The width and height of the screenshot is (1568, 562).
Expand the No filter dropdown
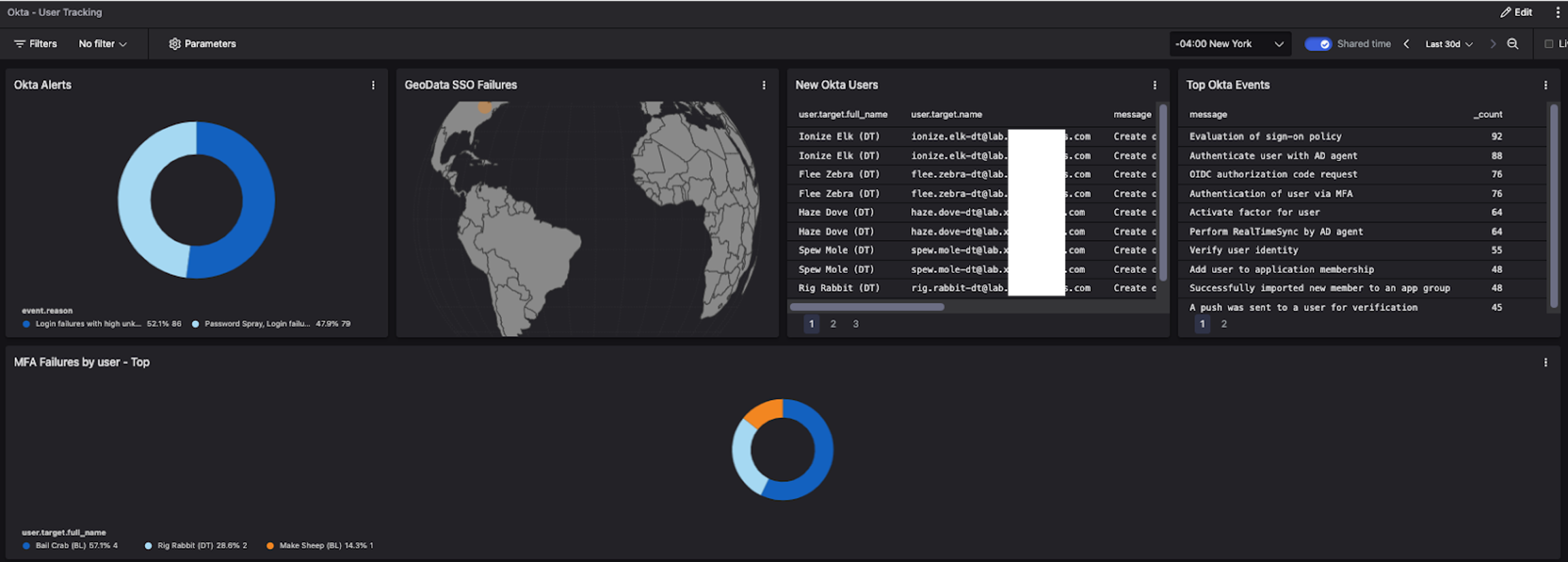point(103,44)
